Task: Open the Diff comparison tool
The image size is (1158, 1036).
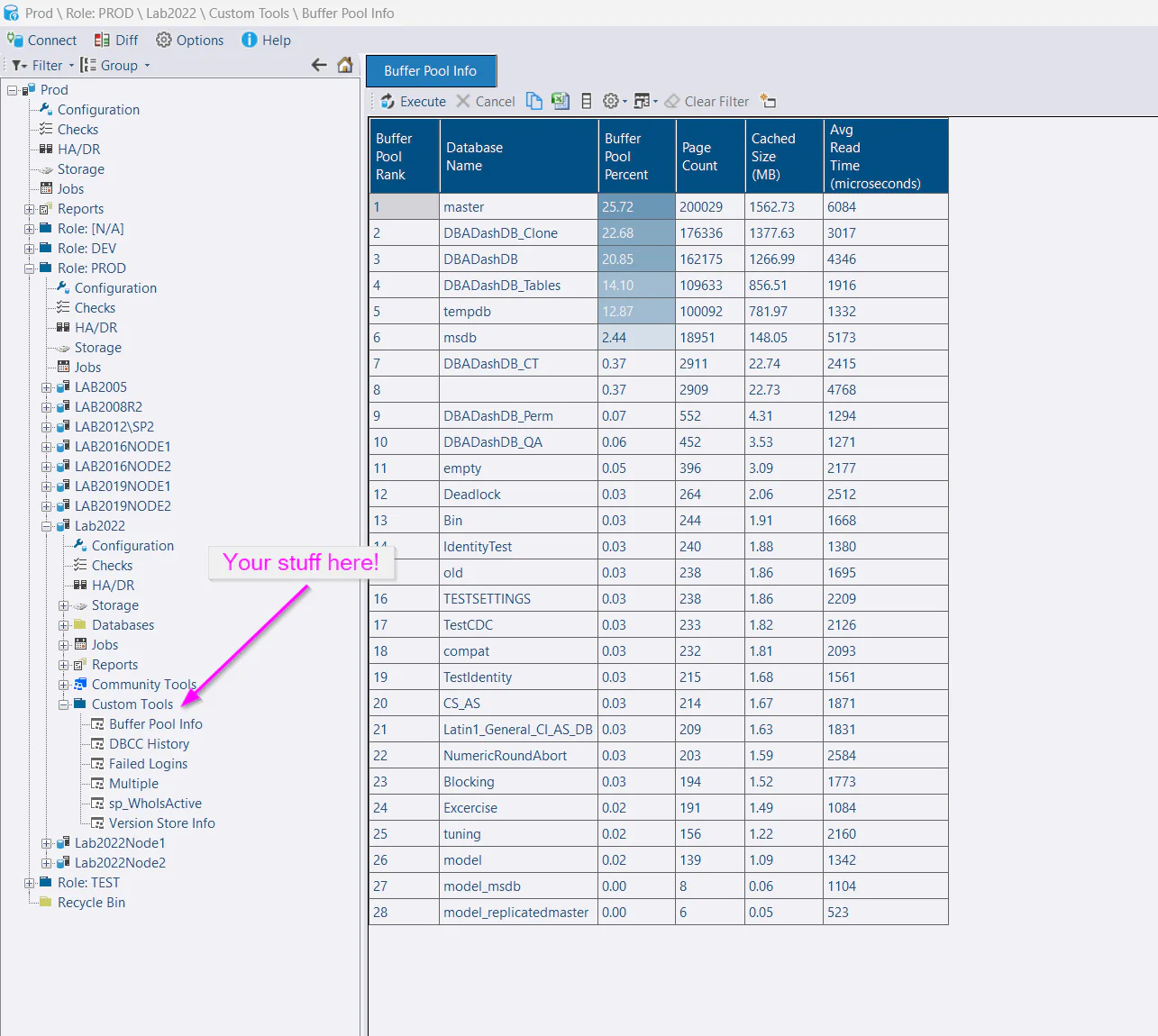Action: pyautogui.click(x=115, y=40)
